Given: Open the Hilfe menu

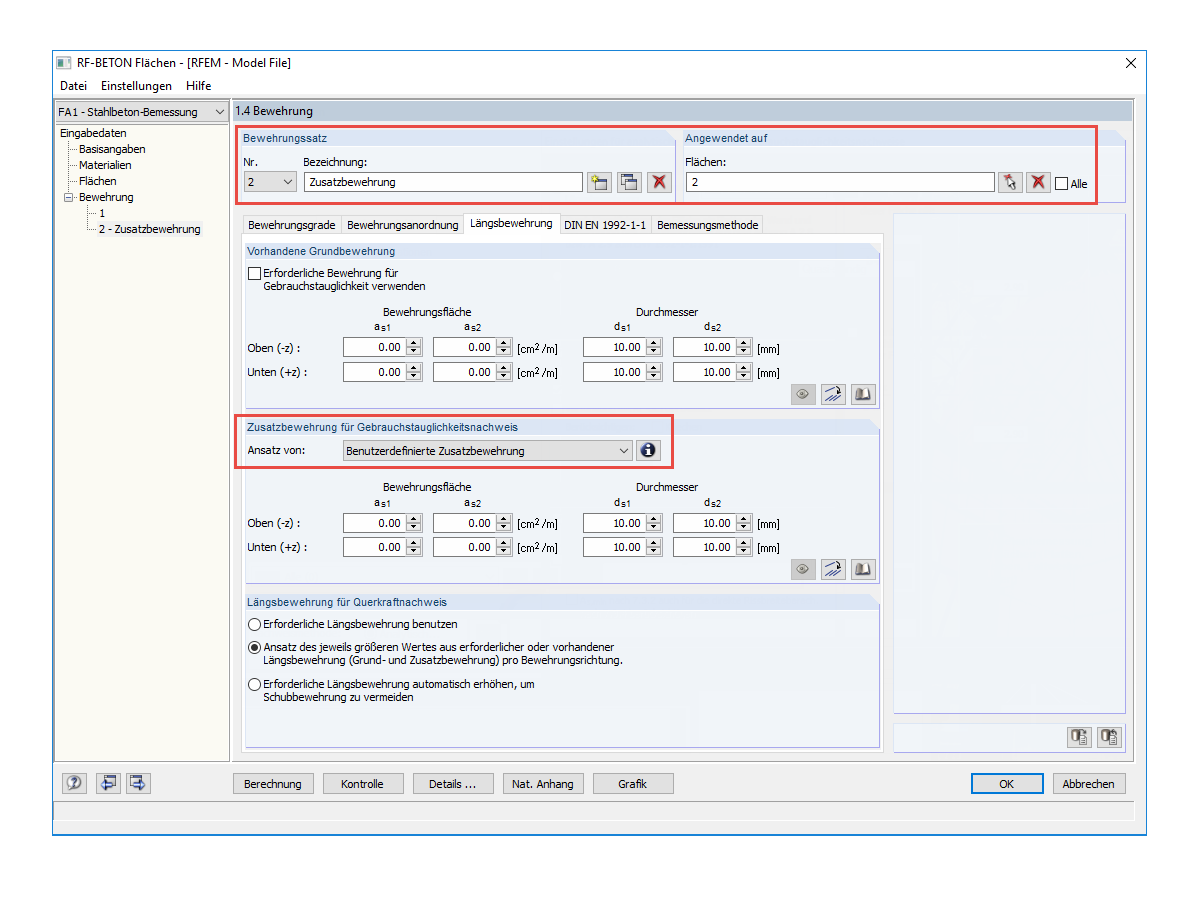Looking at the screenshot, I should point(198,86).
